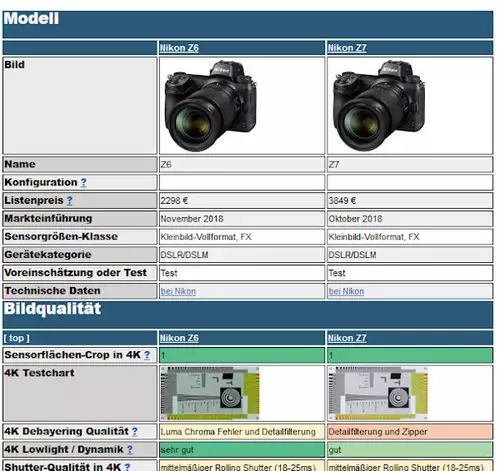This screenshot has height=471, width=500.
Task: Click the Z7 'Kleinbild-Vollformat, FX' cell
Action: 410,237
